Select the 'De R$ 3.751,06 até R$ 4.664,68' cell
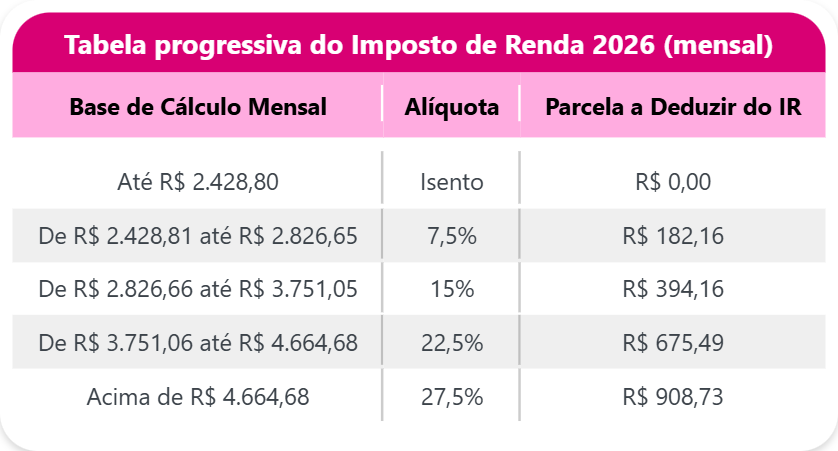Image resolution: width=838 pixels, height=451 pixels. pos(198,343)
